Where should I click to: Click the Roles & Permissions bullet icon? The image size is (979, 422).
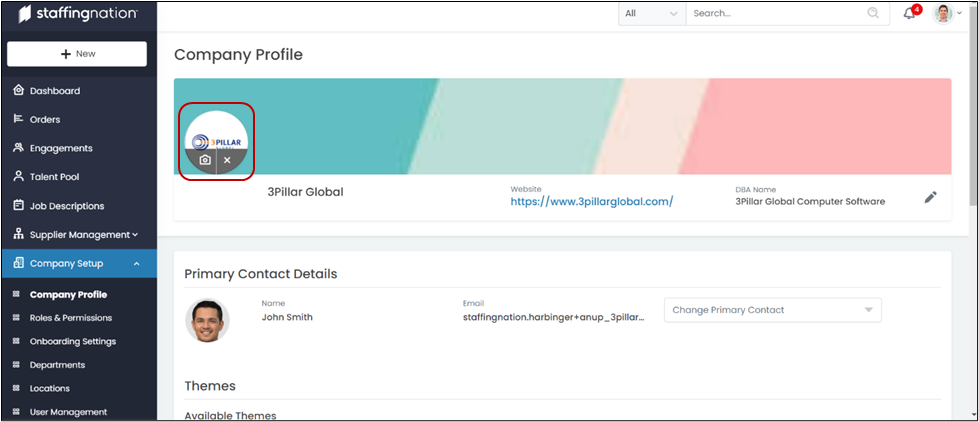coord(16,318)
